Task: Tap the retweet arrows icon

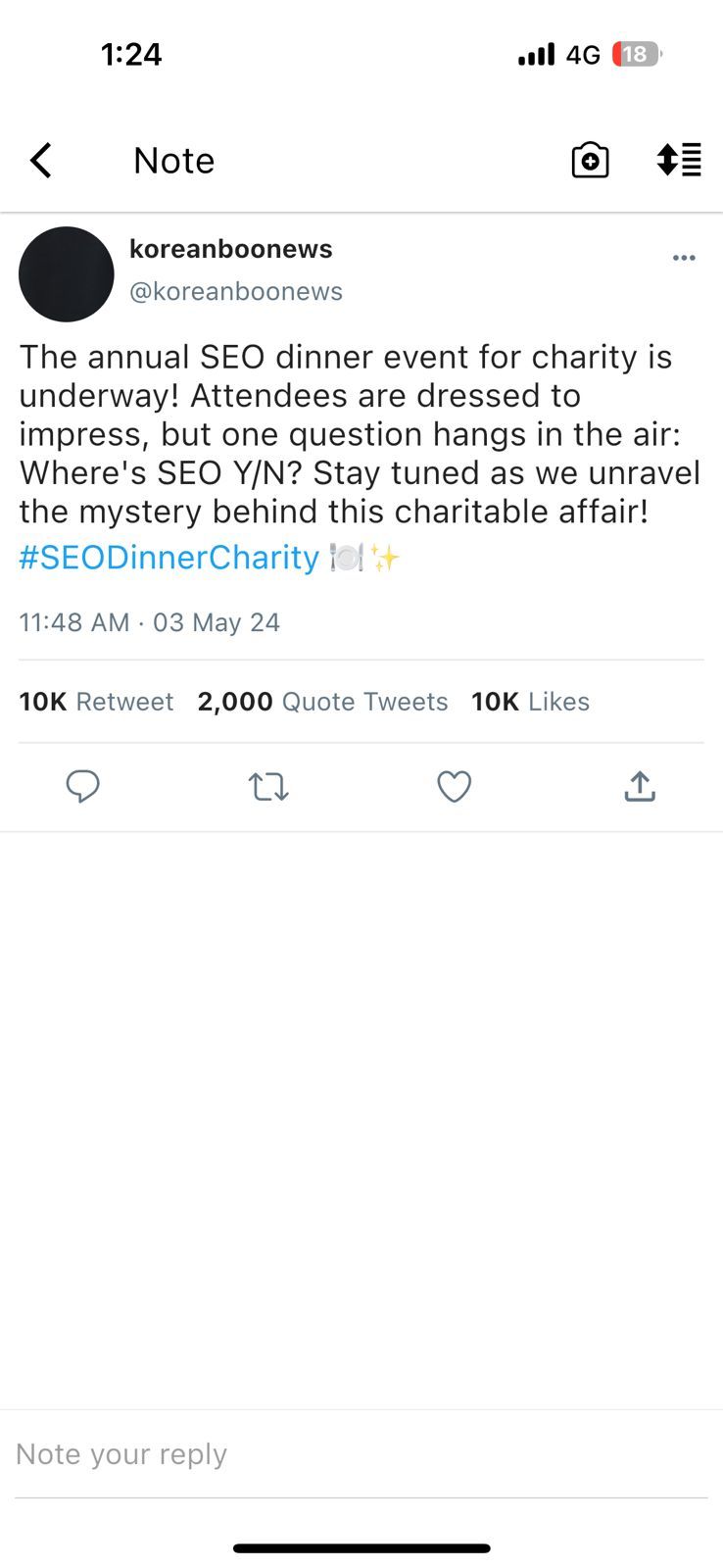Action: tap(268, 786)
